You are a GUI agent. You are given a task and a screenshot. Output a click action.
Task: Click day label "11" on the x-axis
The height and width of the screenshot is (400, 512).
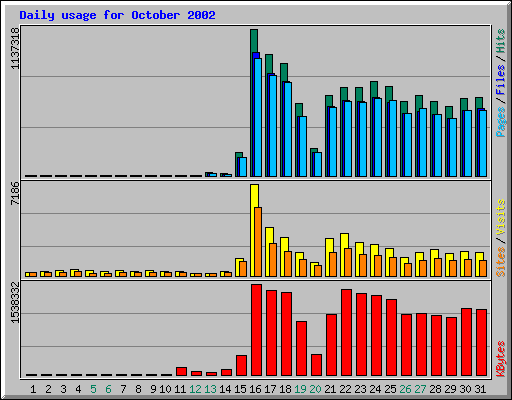click(180, 389)
